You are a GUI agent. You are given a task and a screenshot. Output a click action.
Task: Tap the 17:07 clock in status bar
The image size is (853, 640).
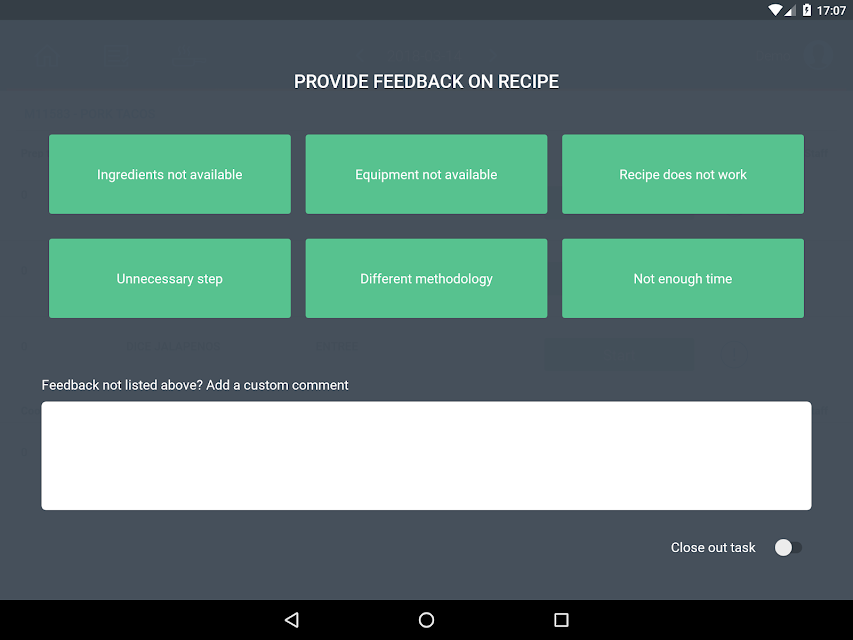point(831,10)
